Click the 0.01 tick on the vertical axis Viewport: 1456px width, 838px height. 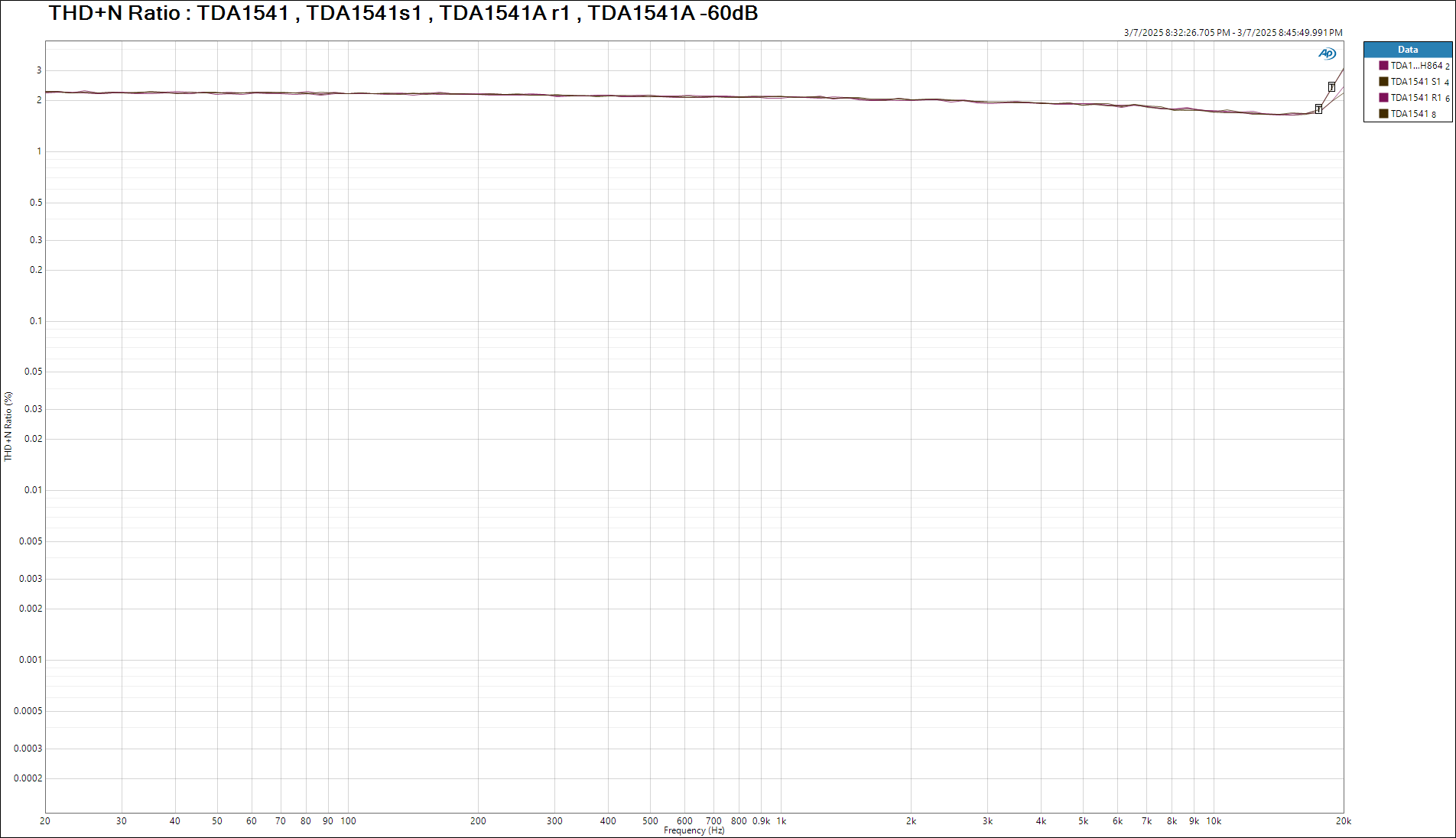(33, 490)
